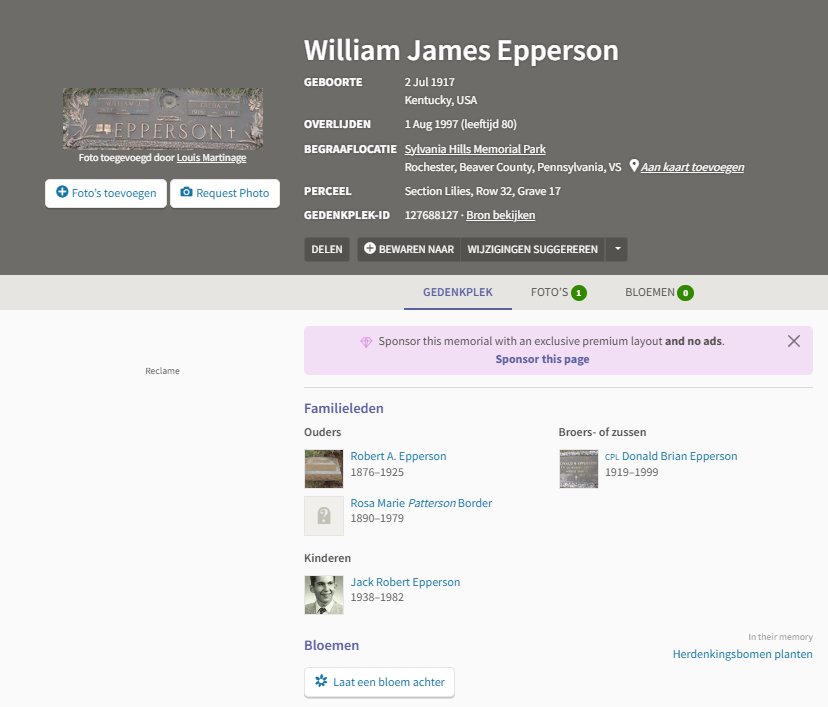The width and height of the screenshot is (828, 707).
Task: Open the Sylvania Hills Memorial Park link
Action: pos(474,149)
